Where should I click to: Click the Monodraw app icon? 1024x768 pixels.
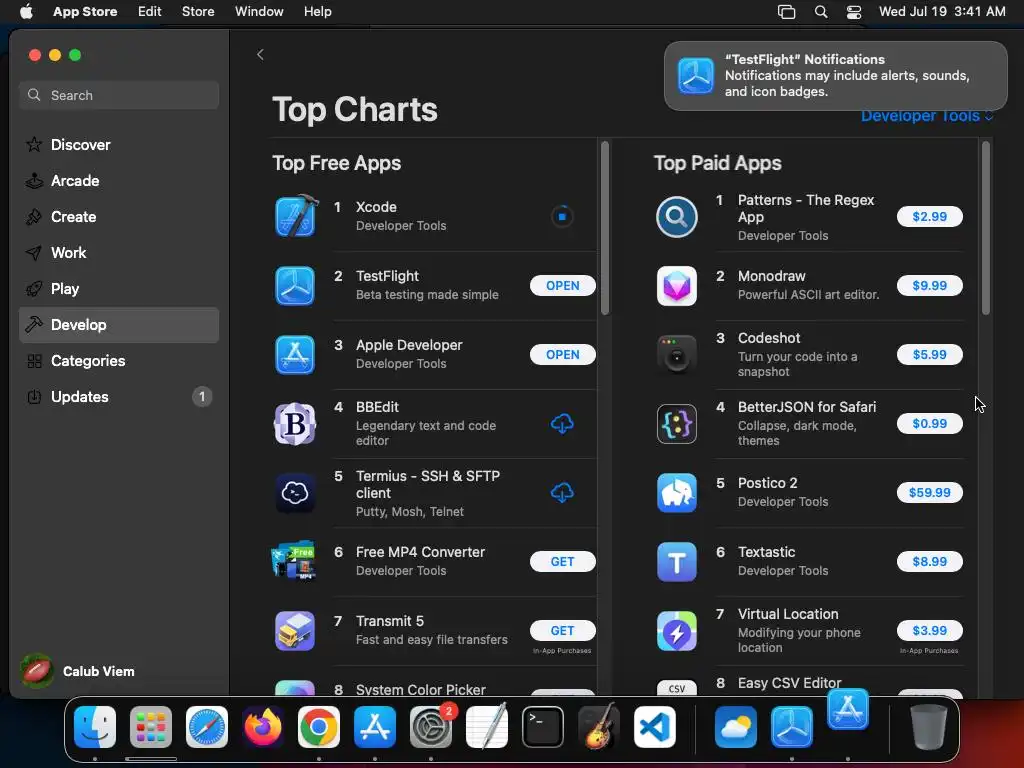tap(677, 286)
